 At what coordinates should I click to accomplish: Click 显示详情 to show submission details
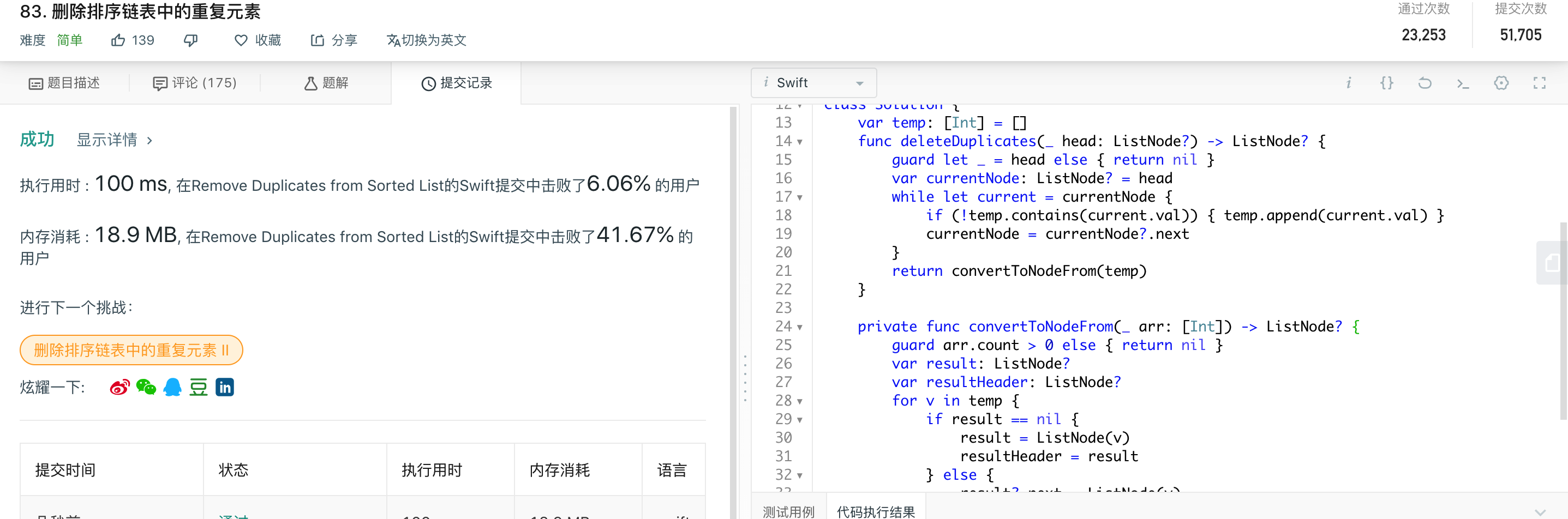tap(115, 140)
